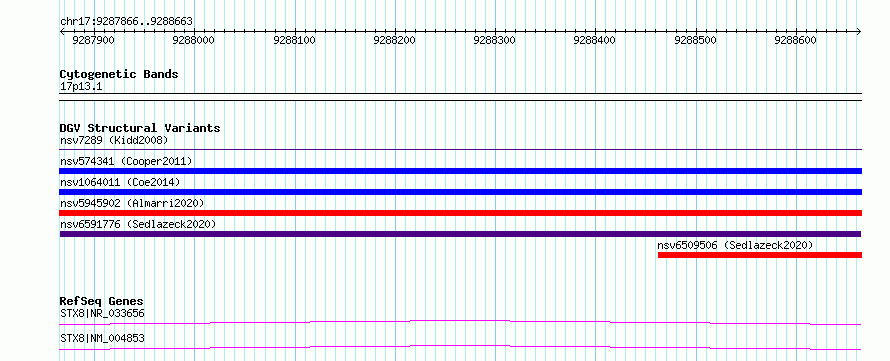
Task: Click ruler position 9288000
Action: pos(194,40)
